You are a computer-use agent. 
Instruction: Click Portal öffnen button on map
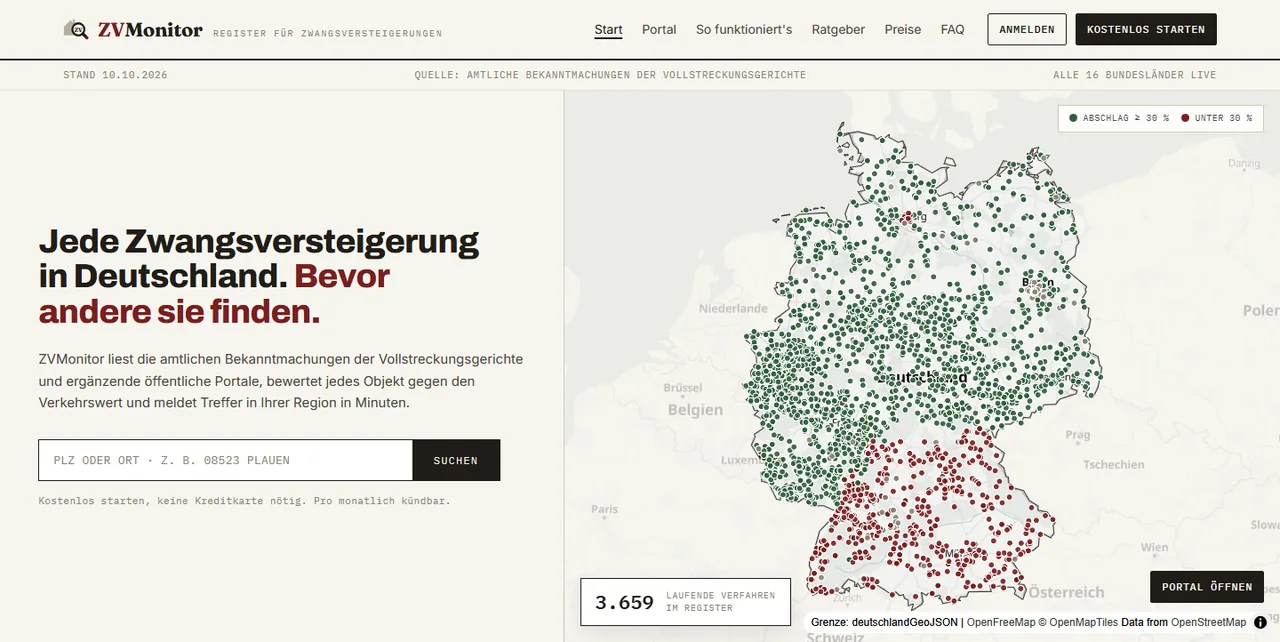(x=1207, y=587)
